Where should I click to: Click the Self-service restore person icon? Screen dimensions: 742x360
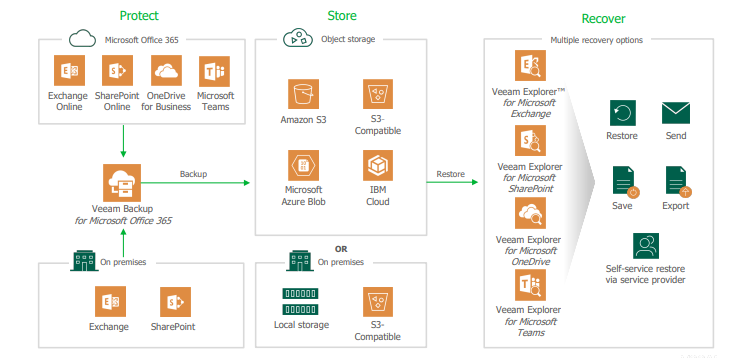[x=646, y=246]
